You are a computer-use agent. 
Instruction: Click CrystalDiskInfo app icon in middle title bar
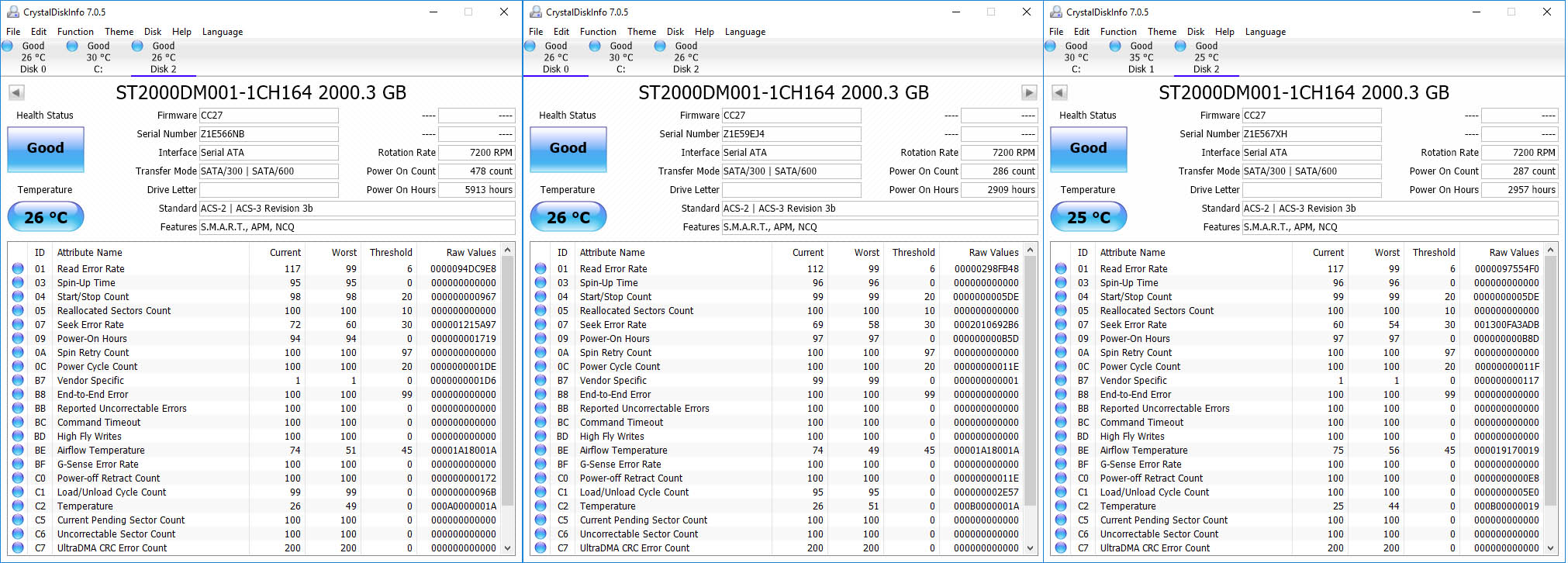click(x=535, y=12)
